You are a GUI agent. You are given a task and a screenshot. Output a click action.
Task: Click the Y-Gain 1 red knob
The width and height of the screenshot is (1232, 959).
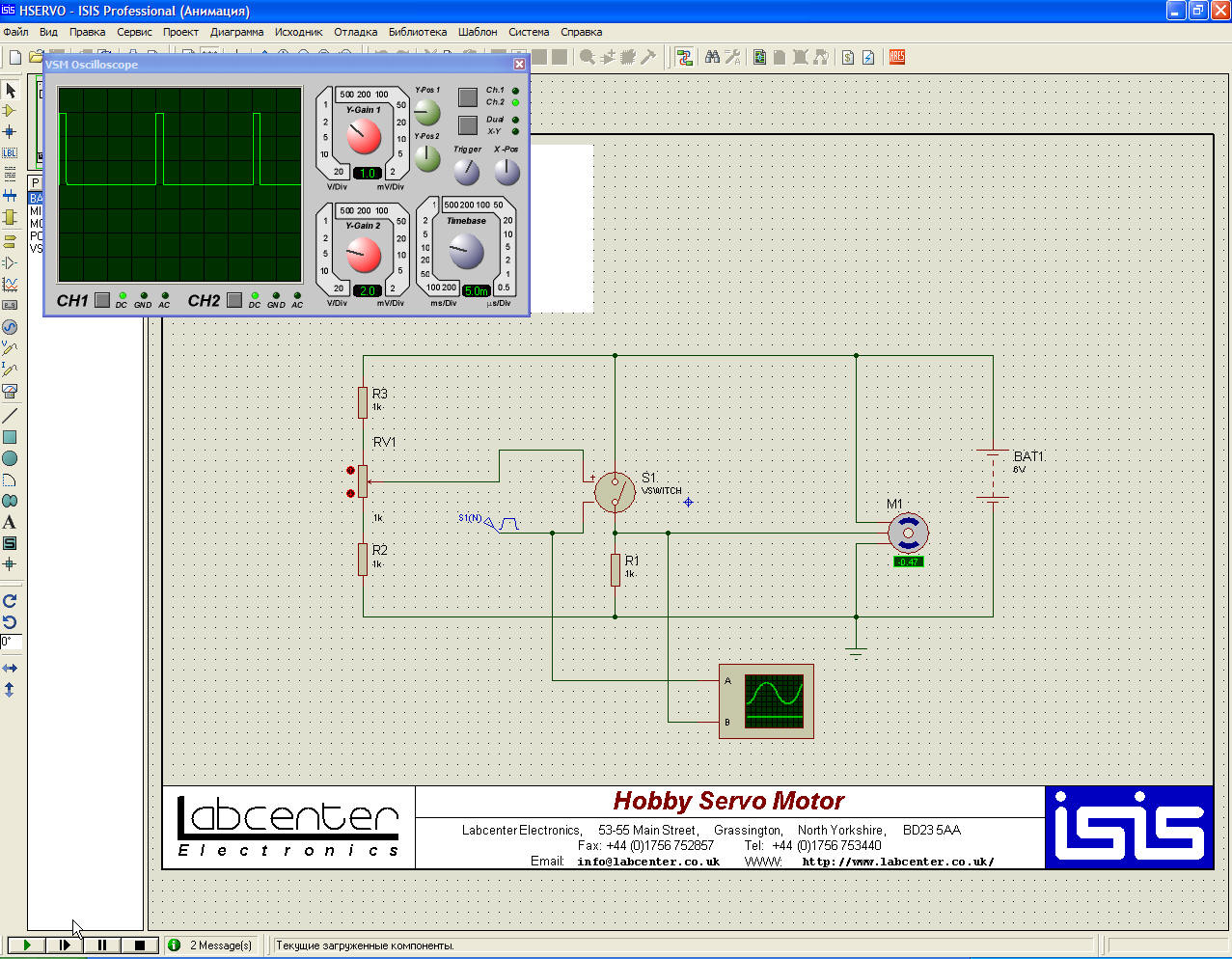click(364, 137)
